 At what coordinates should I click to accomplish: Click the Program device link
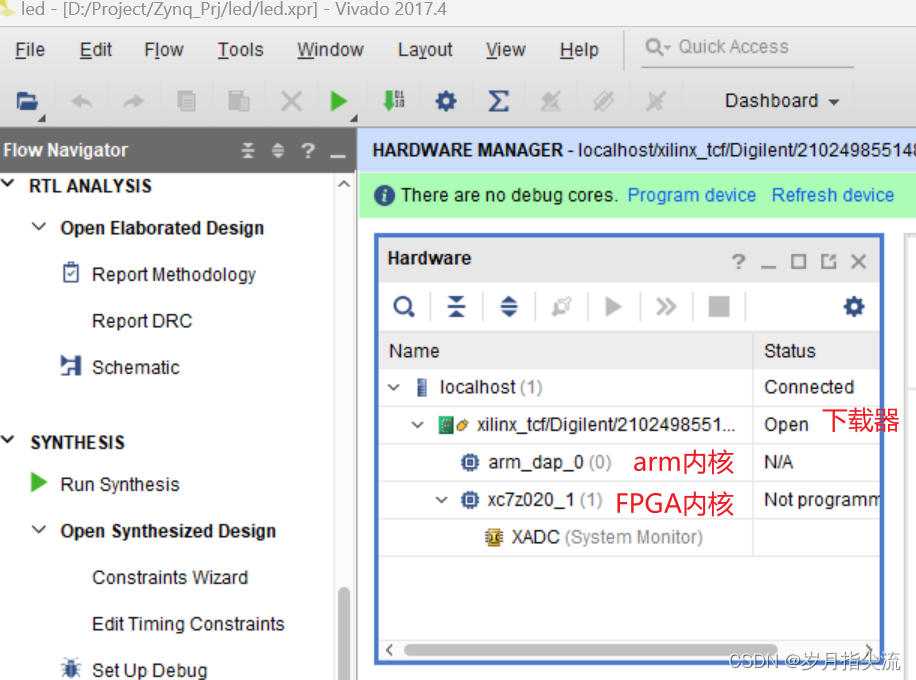(692, 195)
